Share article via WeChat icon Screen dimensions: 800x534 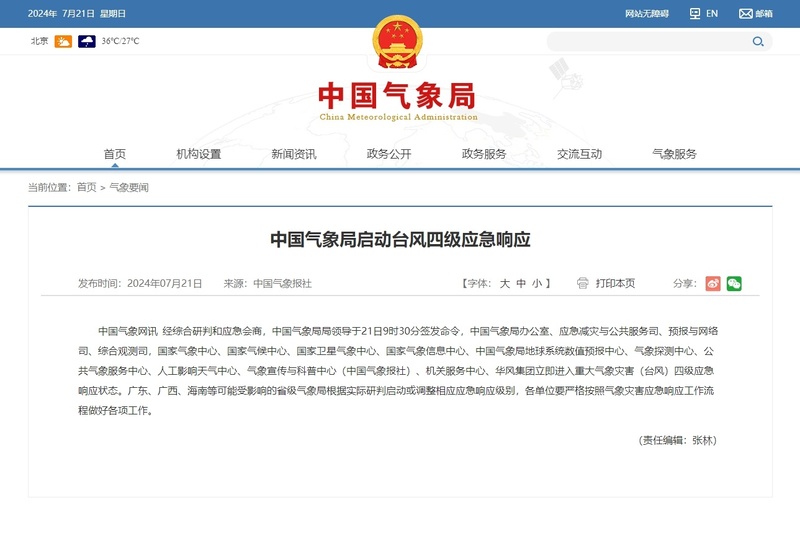tap(734, 284)
